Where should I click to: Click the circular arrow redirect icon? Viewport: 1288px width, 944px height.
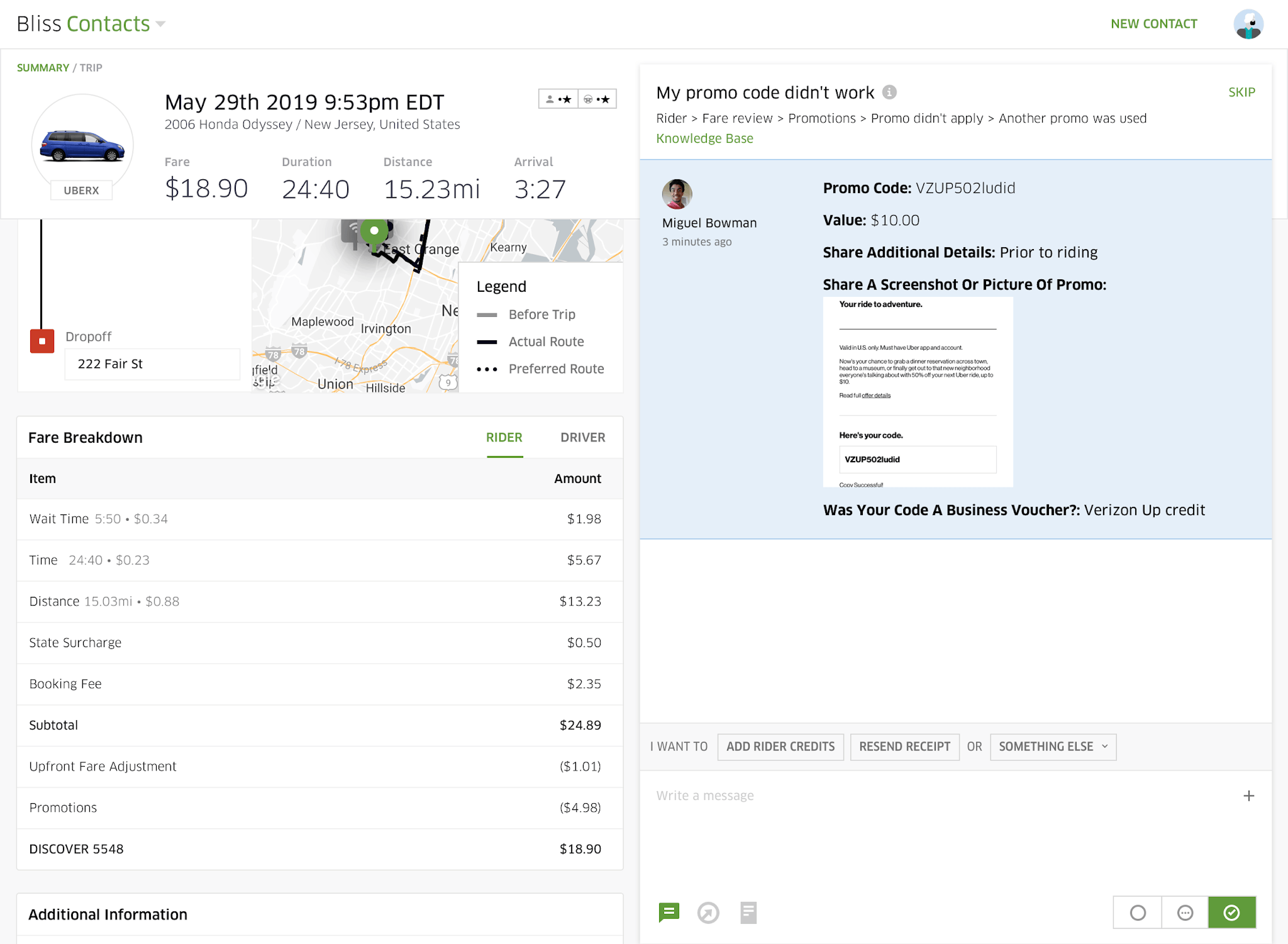(708, 913)
